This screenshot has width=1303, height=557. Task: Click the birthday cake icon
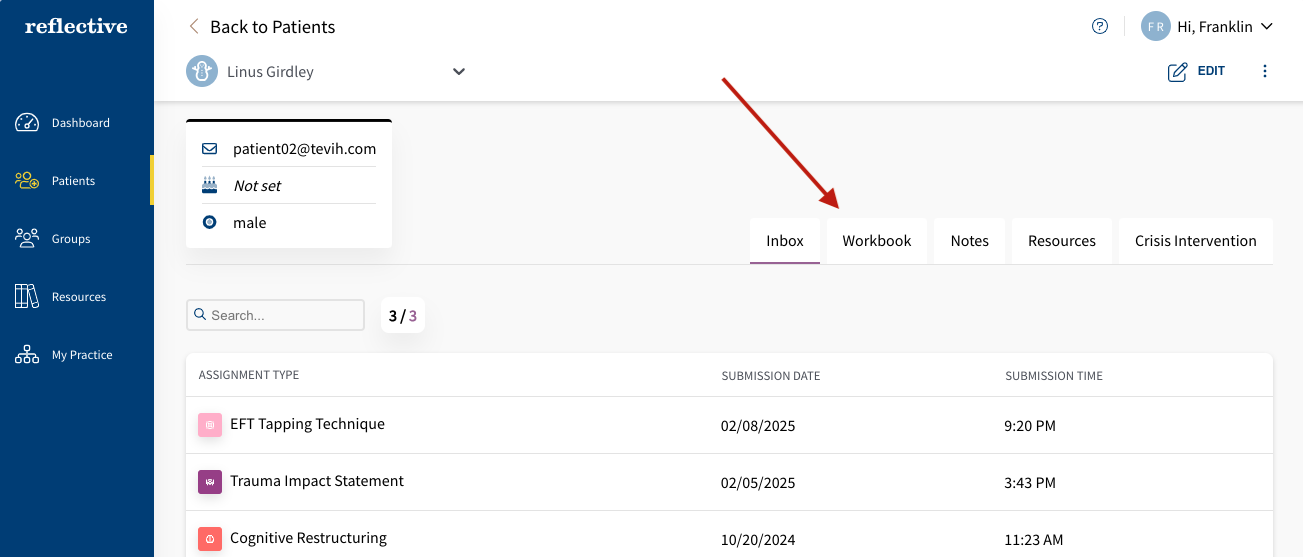click(209, 185)
